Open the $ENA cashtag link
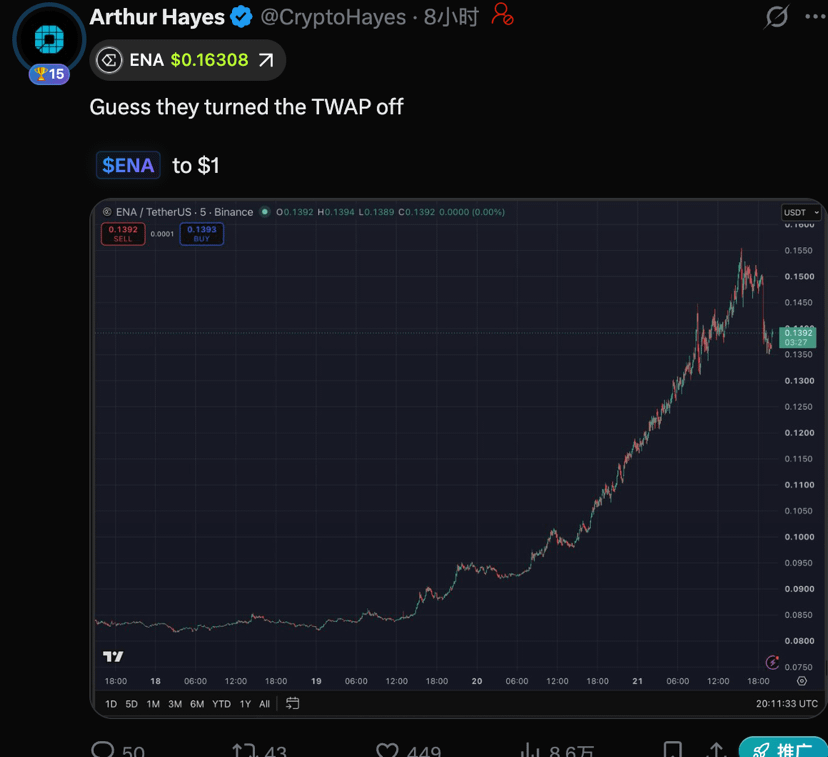828x757 pixels. tap(128, 165)
